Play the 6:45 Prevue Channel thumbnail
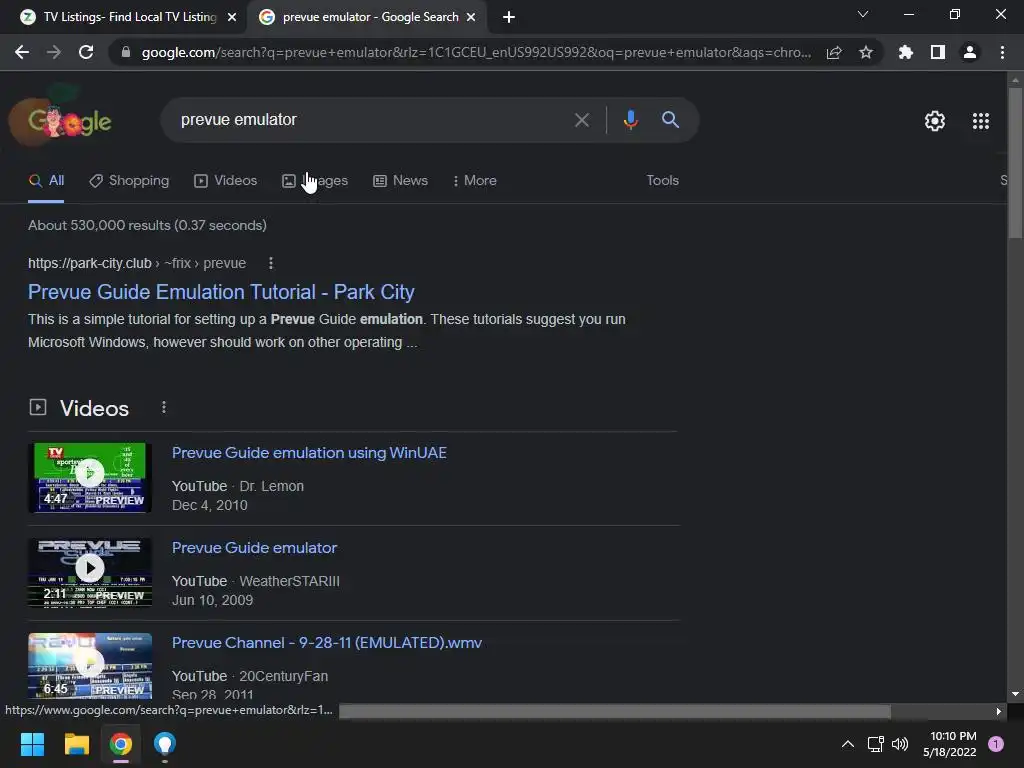This screenshot has height=768, width=1024. pos(90,665)
